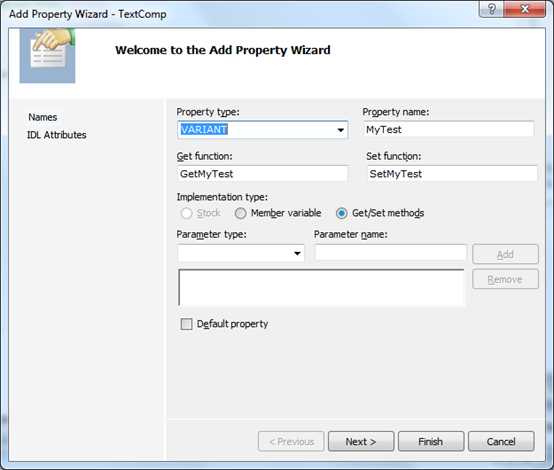Click the Remove parameter button

(505, 279)
